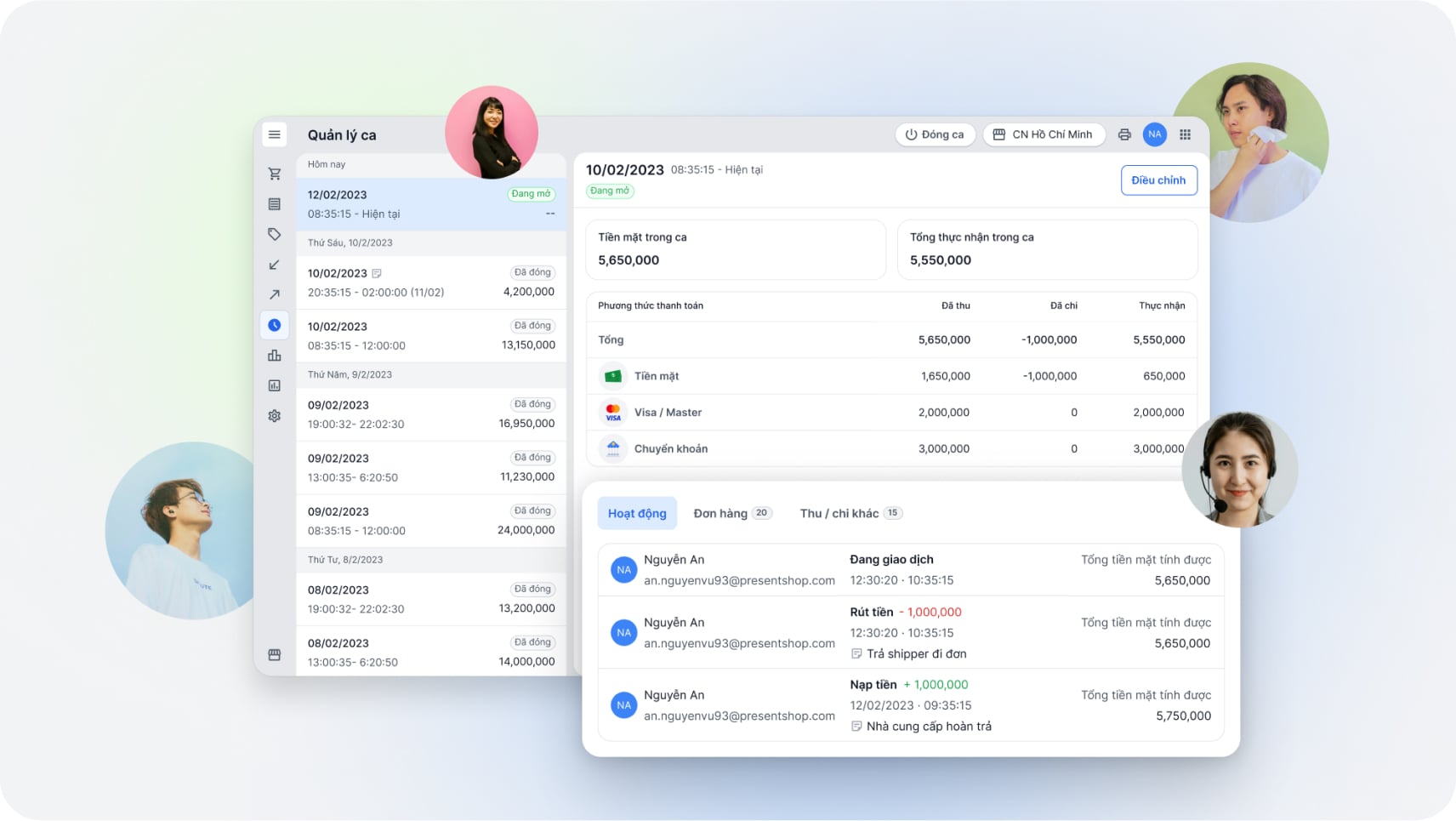Screen dimensions: 1456x821
Task: Select the shift totaling 14,000,000
Action: pos(431,653)
